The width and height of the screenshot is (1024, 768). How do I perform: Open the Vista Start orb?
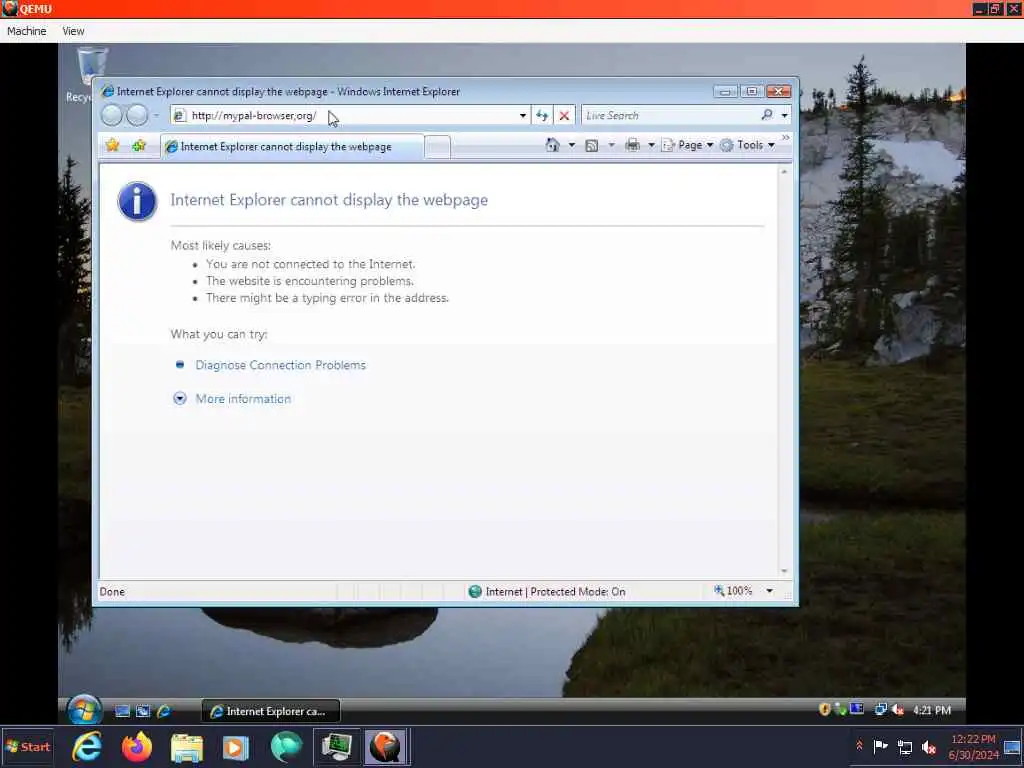(84, 710)
